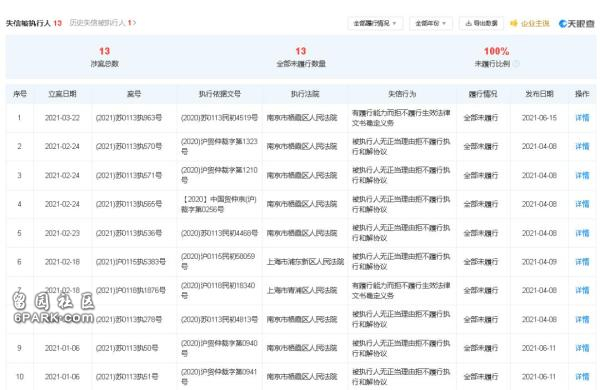Click basis document (2020)沪0115民初58059号
The height and width of the screenshot is (390, 600).
[218, 261]
